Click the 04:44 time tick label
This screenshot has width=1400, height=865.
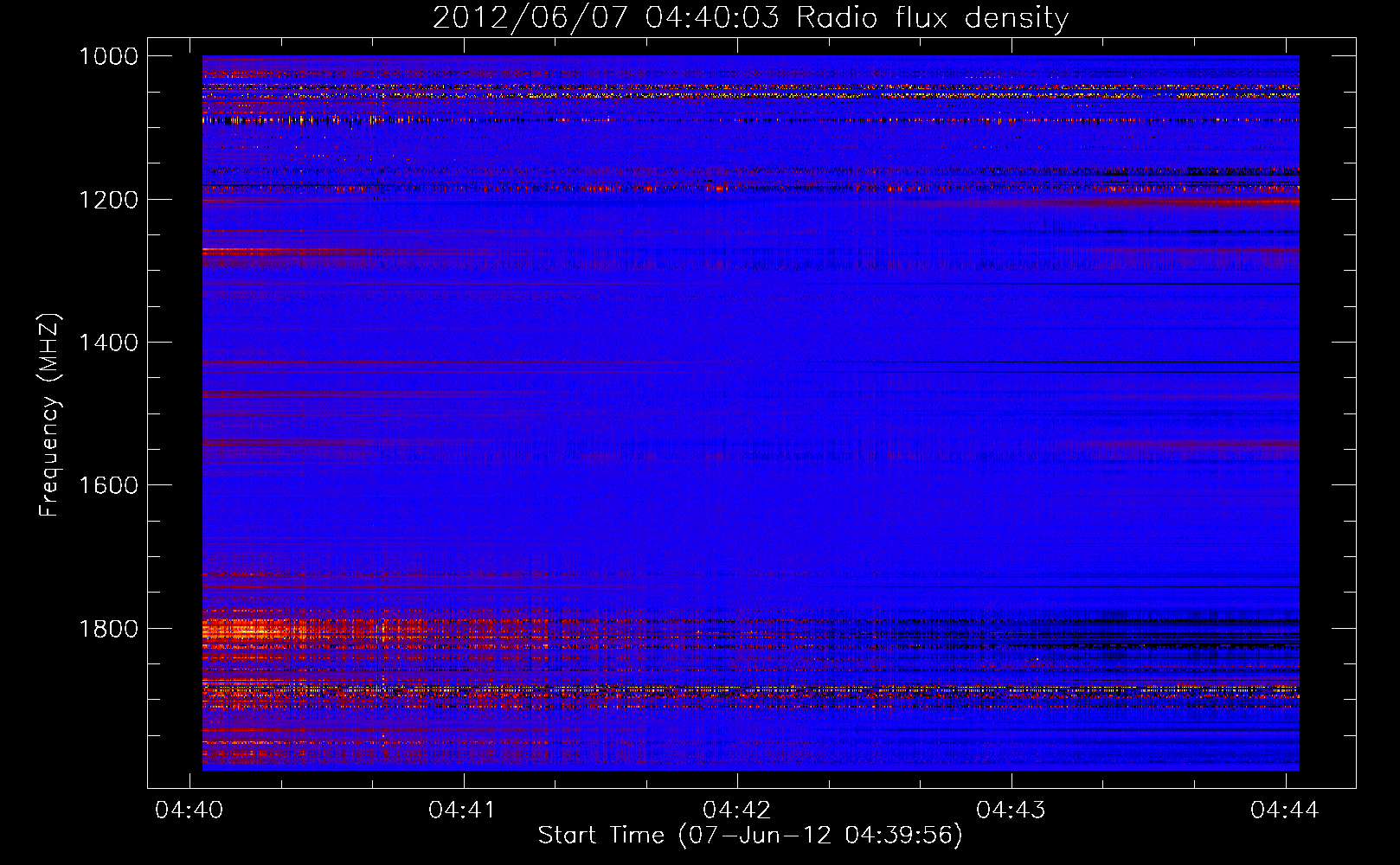(1285, 810)
